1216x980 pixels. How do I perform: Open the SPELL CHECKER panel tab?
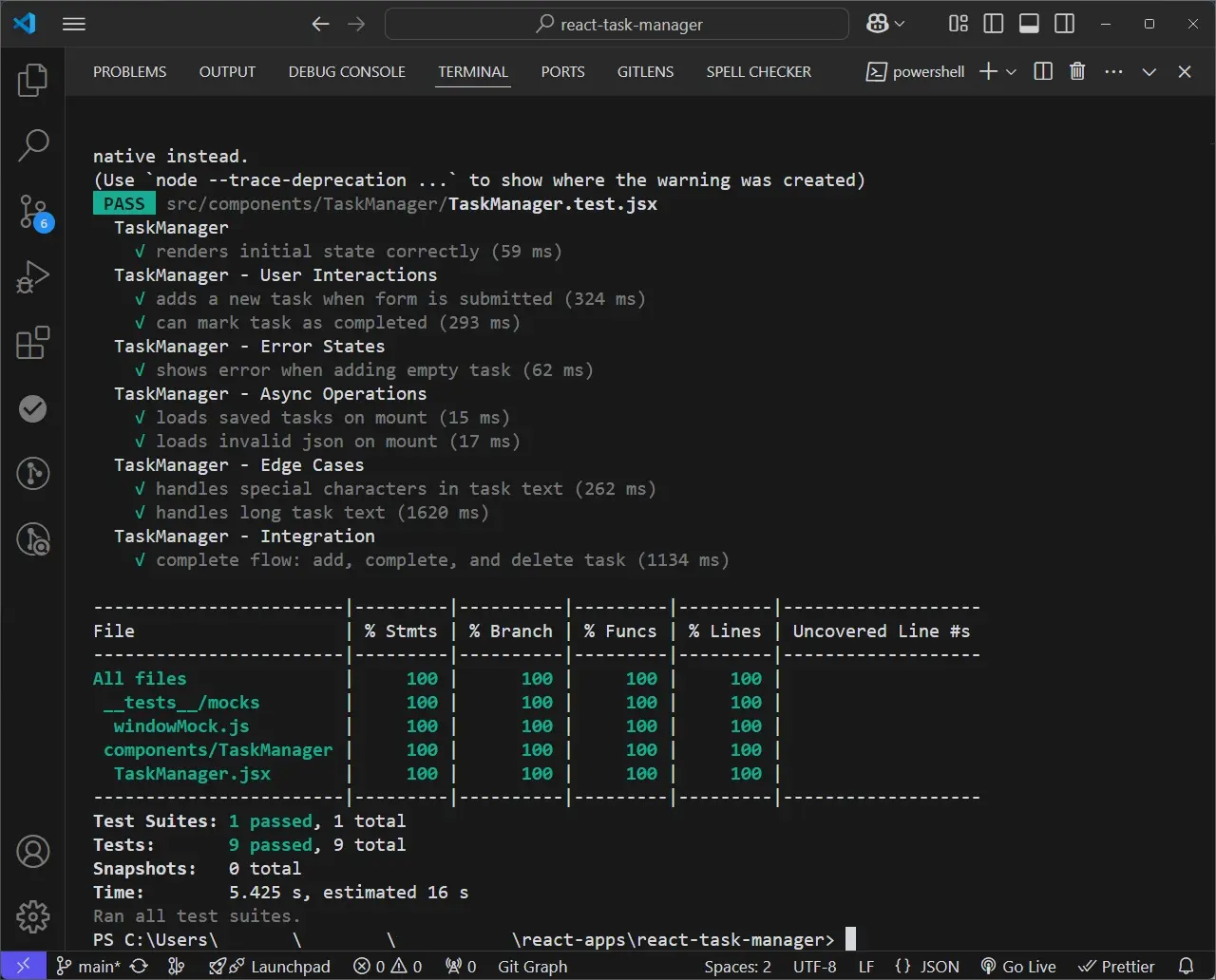point(759,72)
